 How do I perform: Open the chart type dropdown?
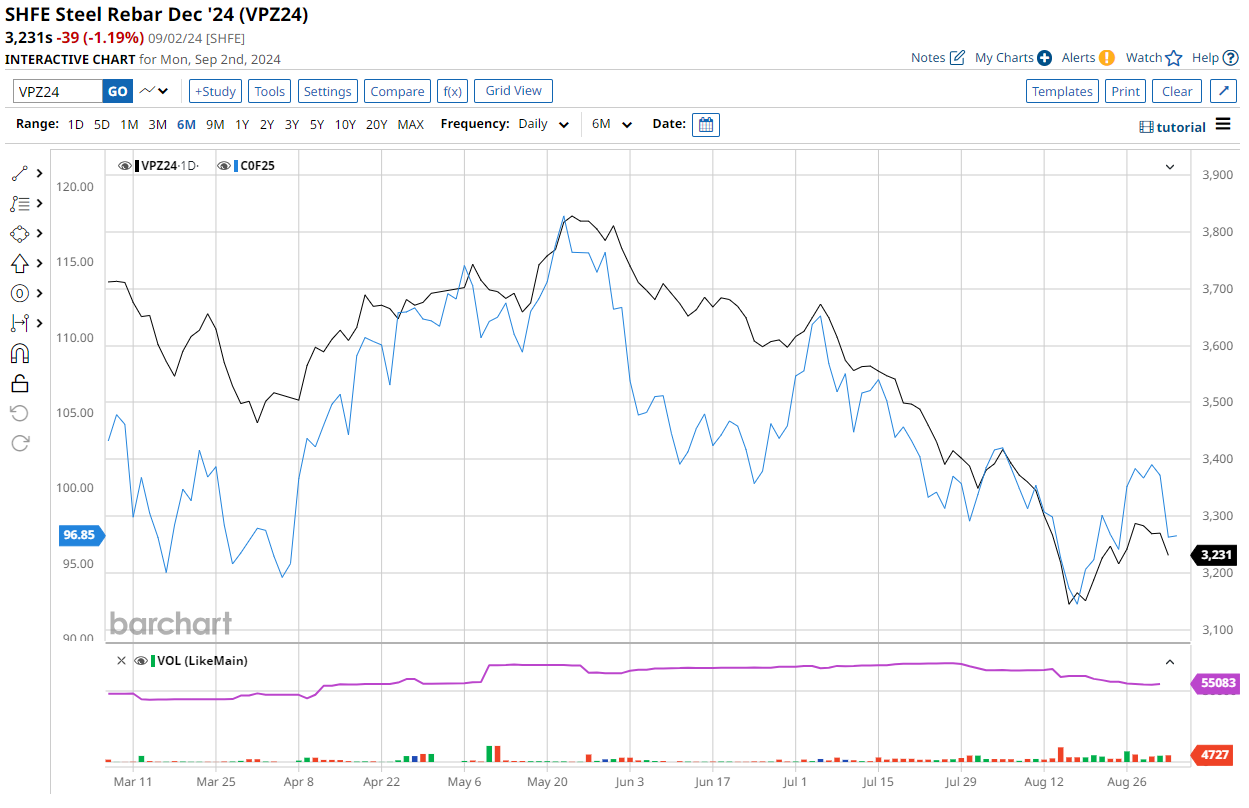(x=154, y=91)
